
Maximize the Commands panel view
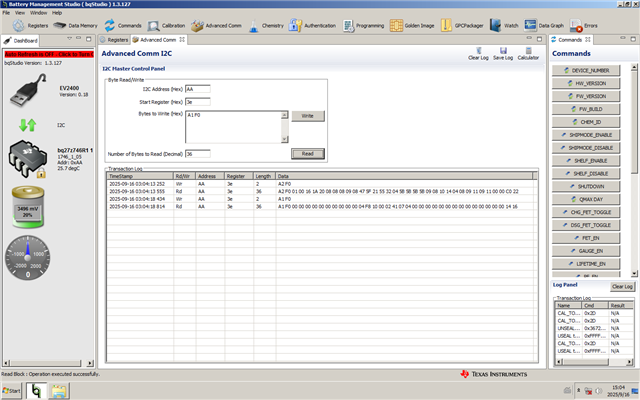(633, 39)
